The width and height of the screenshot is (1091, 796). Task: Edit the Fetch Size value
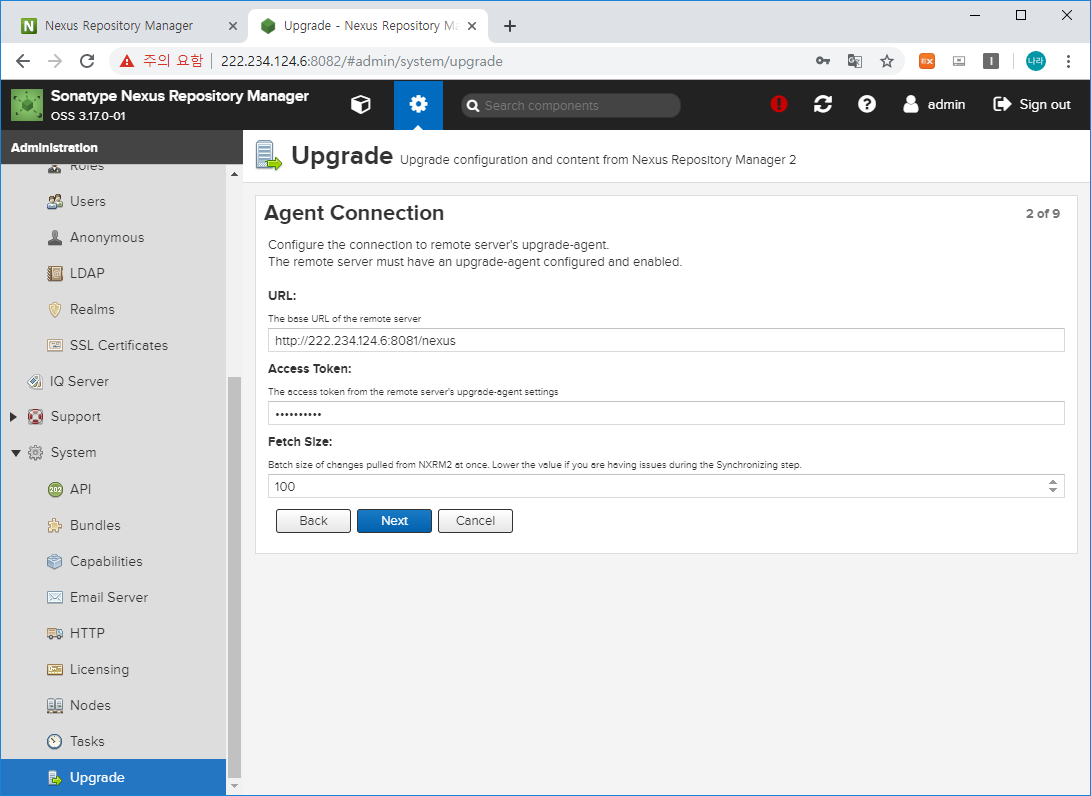coord(656,486)
